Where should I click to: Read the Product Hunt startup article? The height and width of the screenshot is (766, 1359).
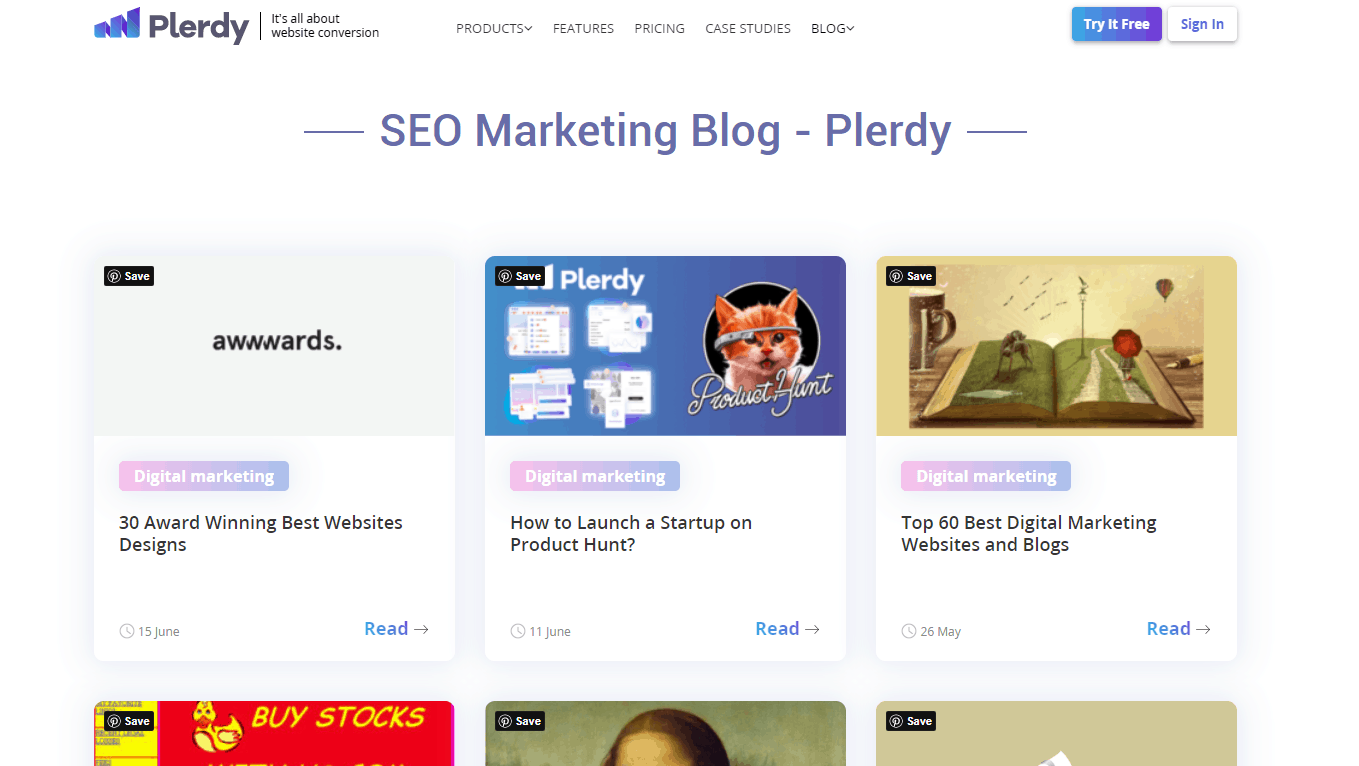coord(788,628)
